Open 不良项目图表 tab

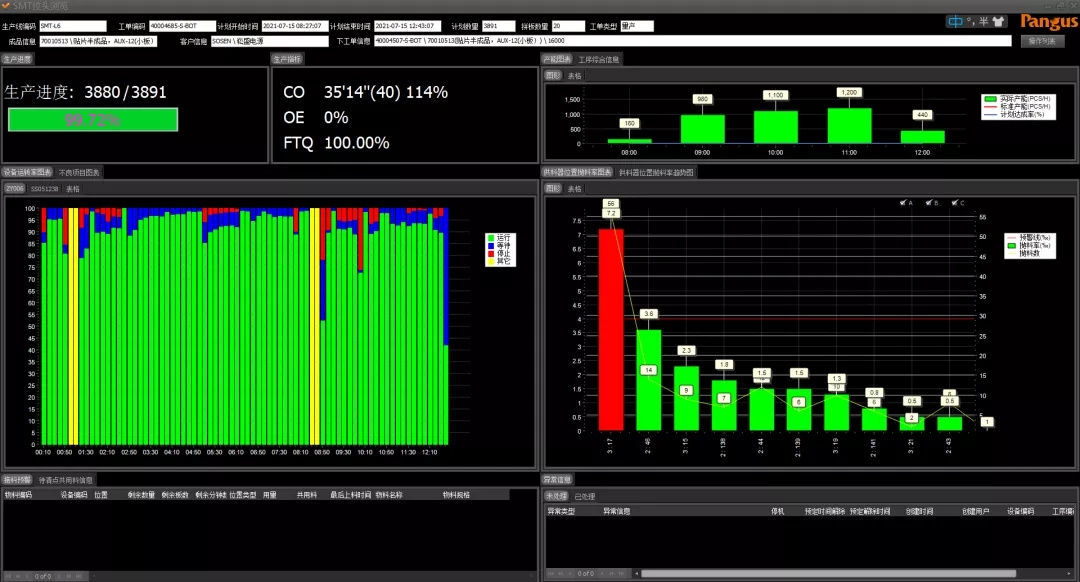(x=81, y=172)
